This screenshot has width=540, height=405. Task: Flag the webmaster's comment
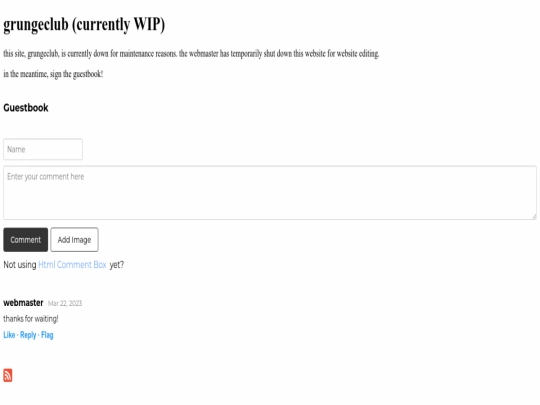tap(47, 335)
